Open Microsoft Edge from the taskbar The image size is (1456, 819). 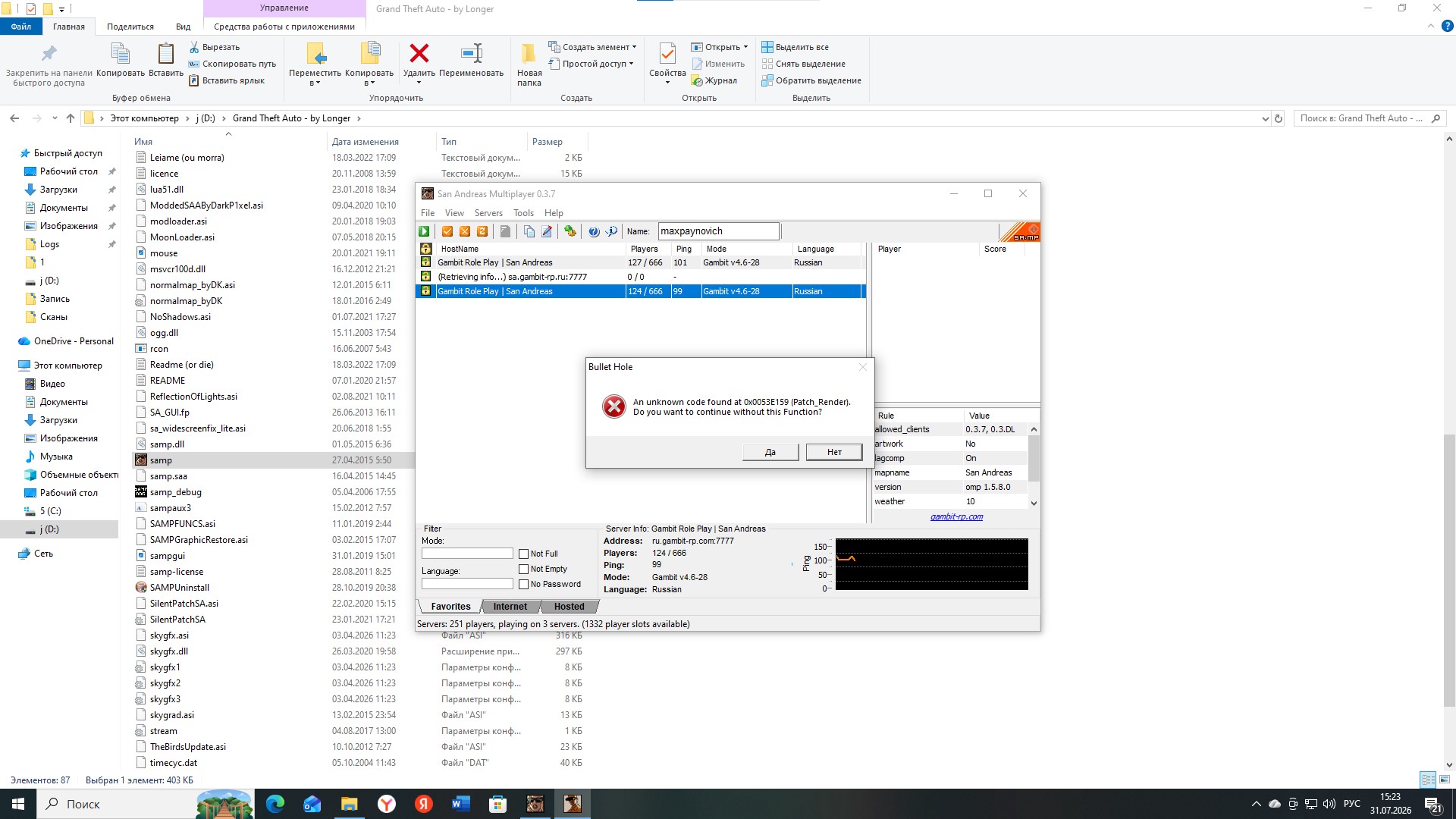(x=275, y=804)
